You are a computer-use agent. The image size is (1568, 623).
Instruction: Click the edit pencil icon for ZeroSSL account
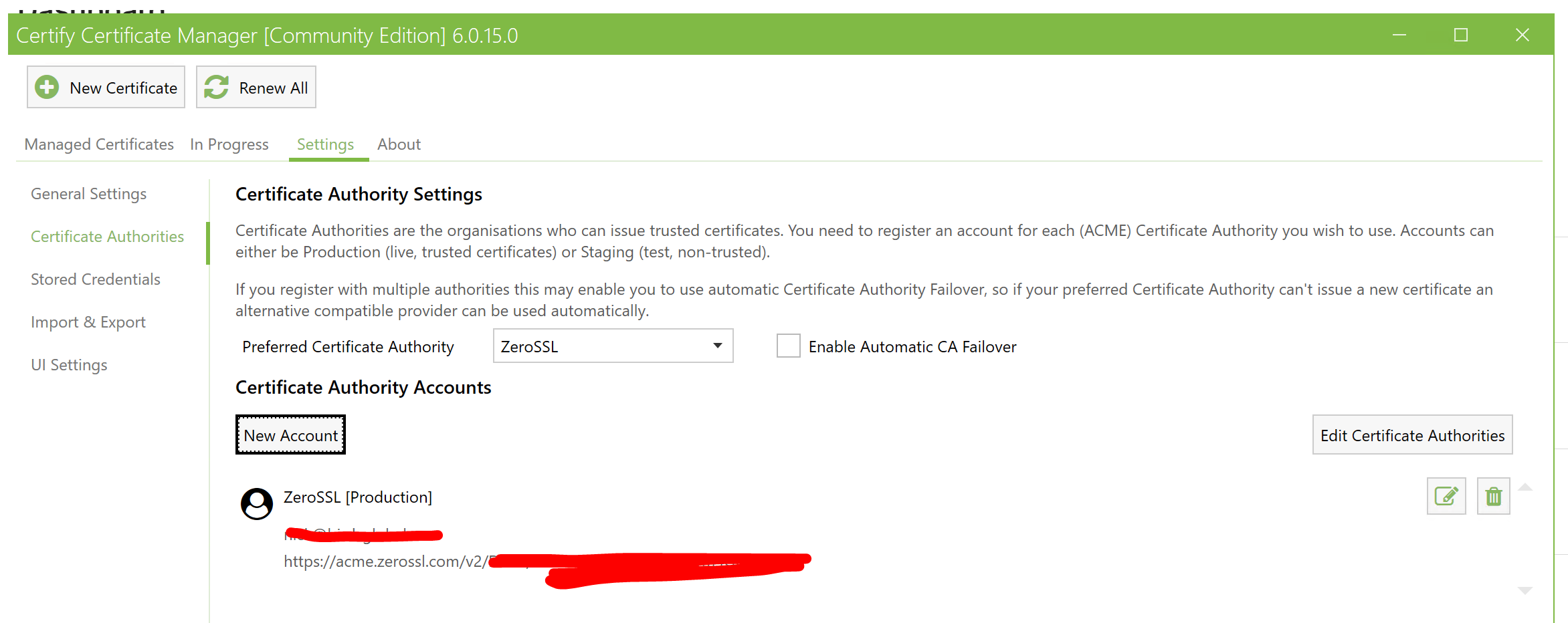click(x=1446, y=497)
